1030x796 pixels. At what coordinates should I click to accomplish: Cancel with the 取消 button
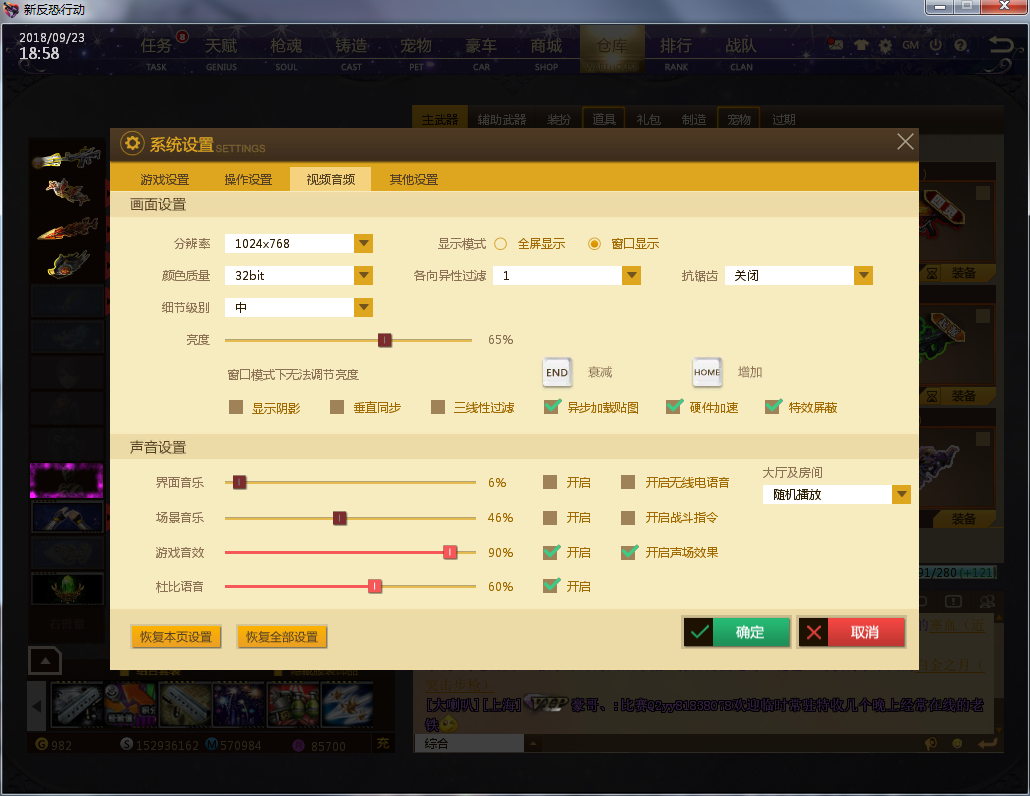852,632
